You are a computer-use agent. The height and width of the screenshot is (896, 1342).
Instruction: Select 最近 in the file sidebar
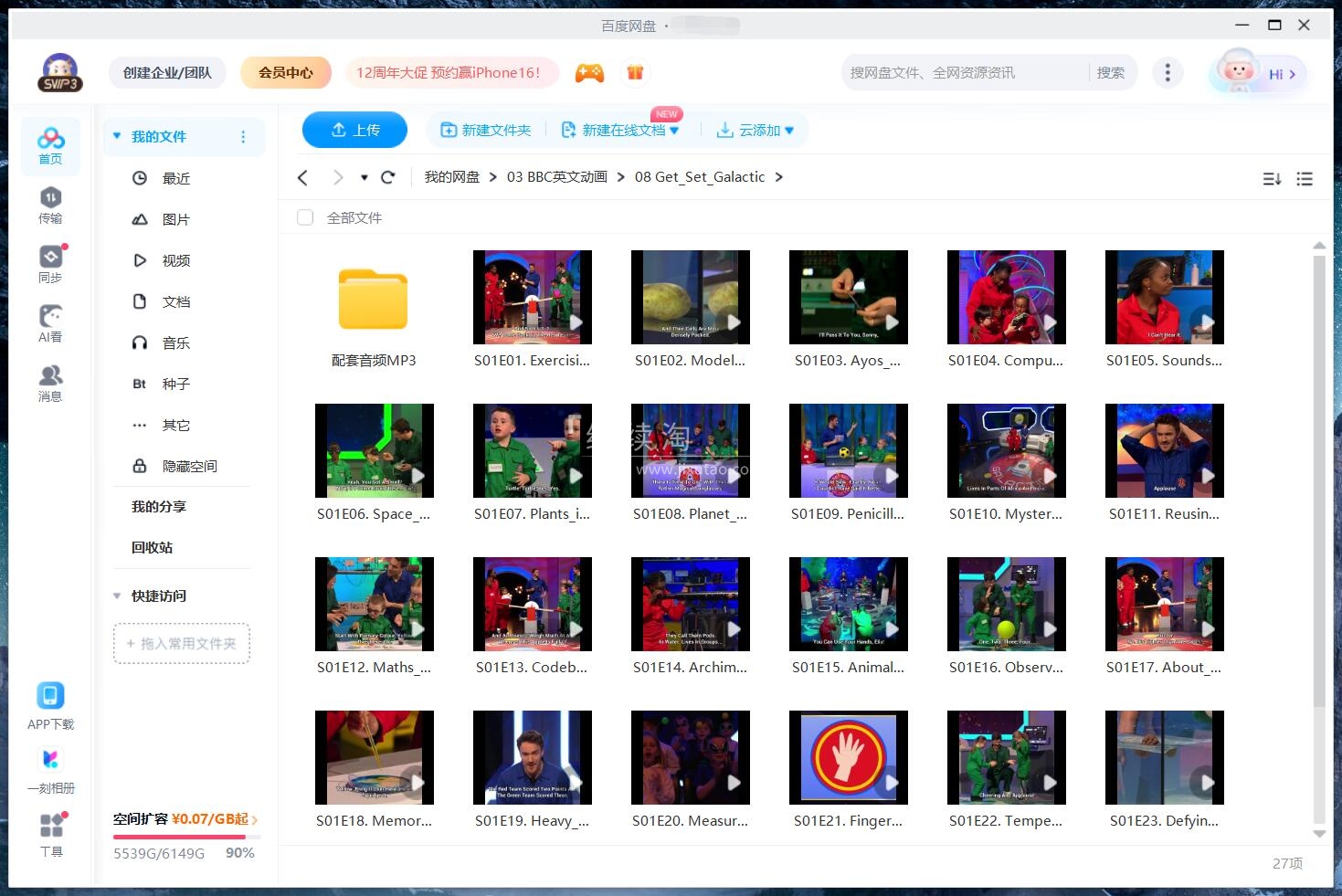176,178
